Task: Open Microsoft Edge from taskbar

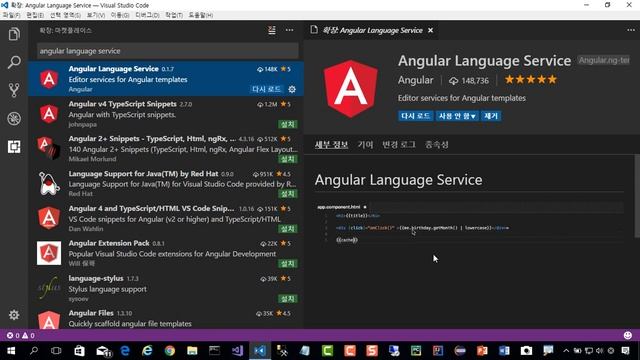Action: (125, 351)
